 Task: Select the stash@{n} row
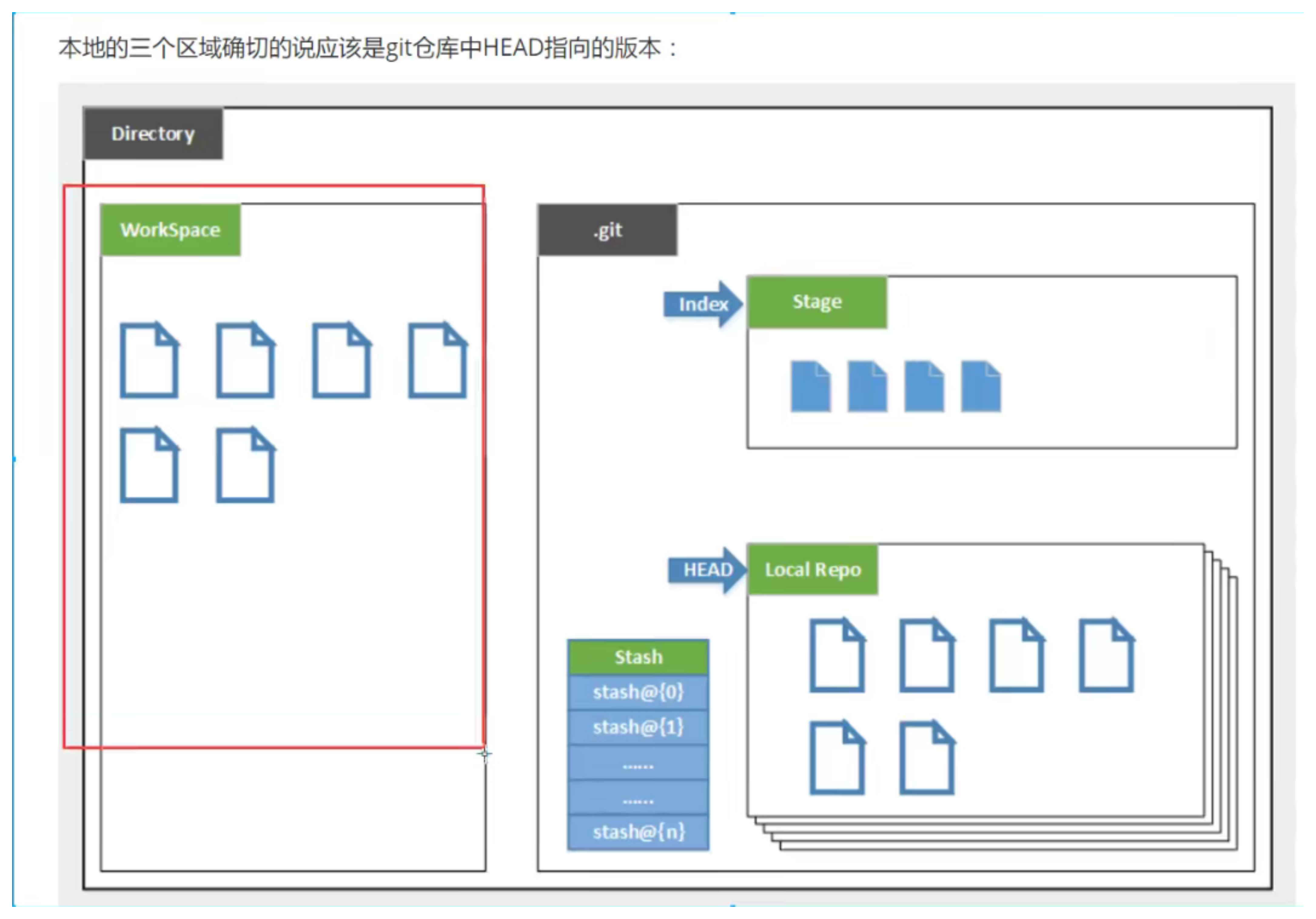tap(638, 832)
